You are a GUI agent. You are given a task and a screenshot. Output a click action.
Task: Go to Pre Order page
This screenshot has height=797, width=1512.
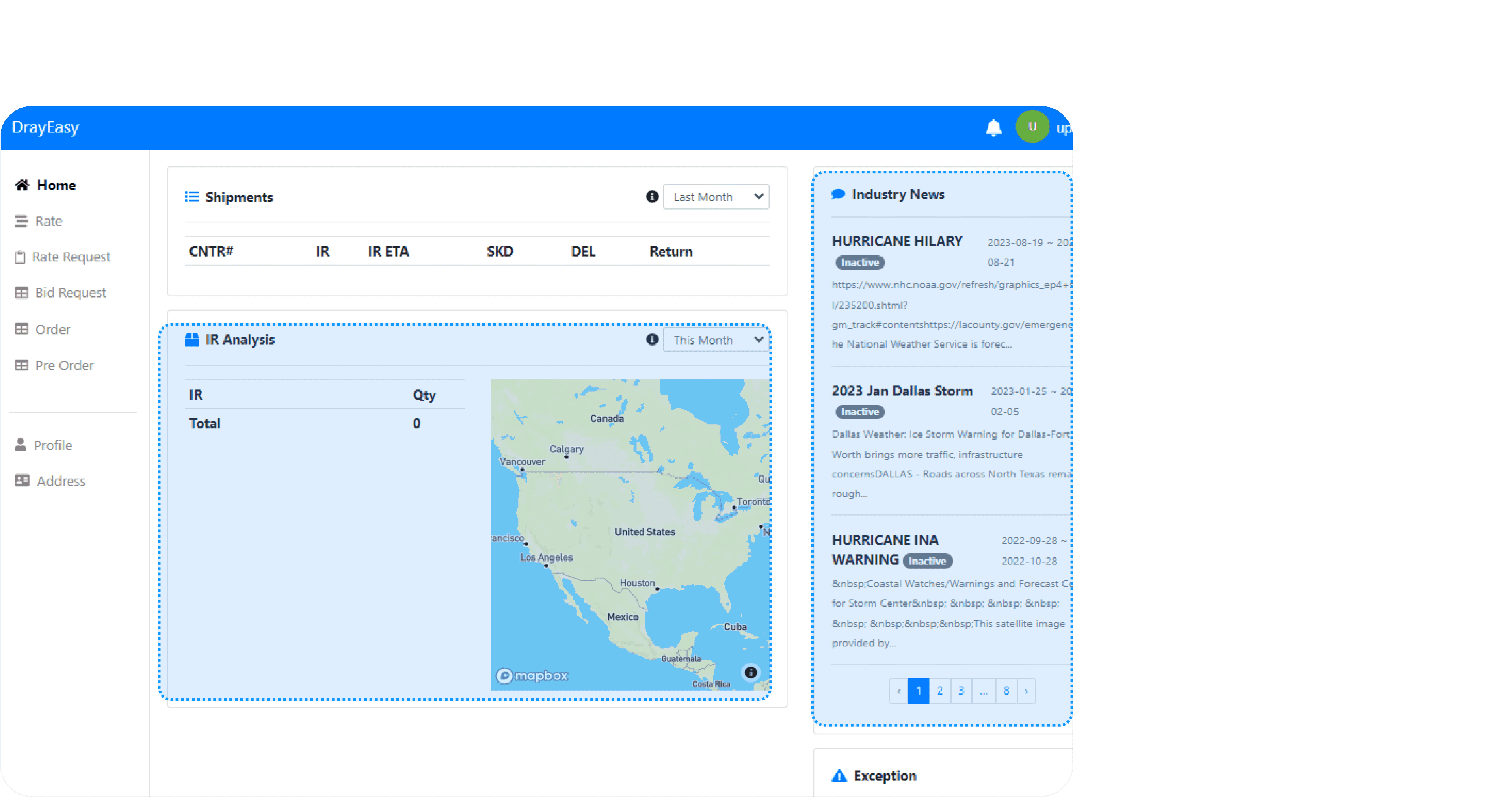(64, 366)
